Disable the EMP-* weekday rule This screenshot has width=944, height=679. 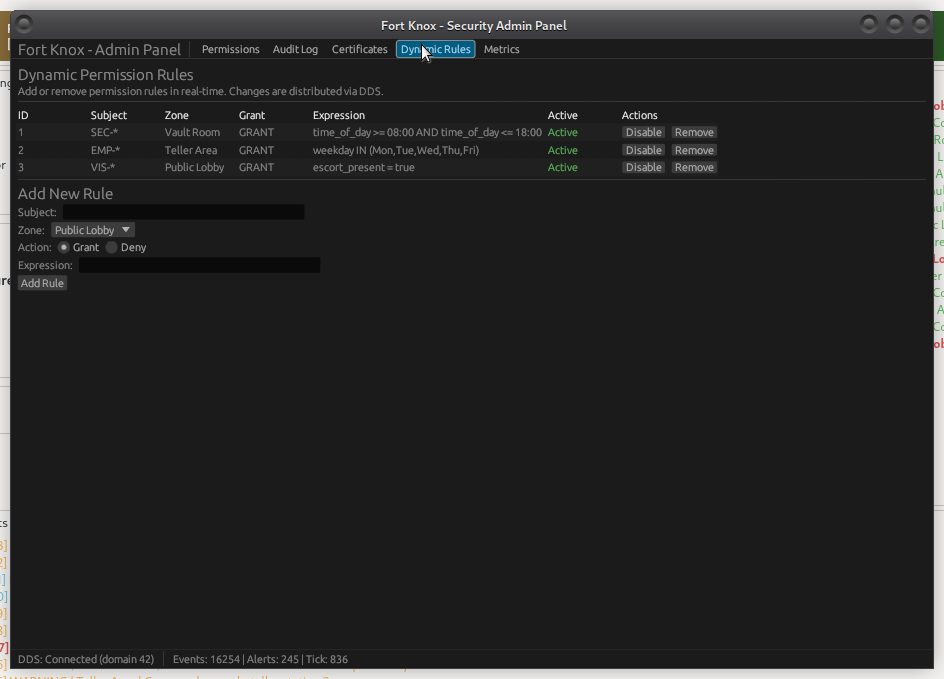coord(643,150)
